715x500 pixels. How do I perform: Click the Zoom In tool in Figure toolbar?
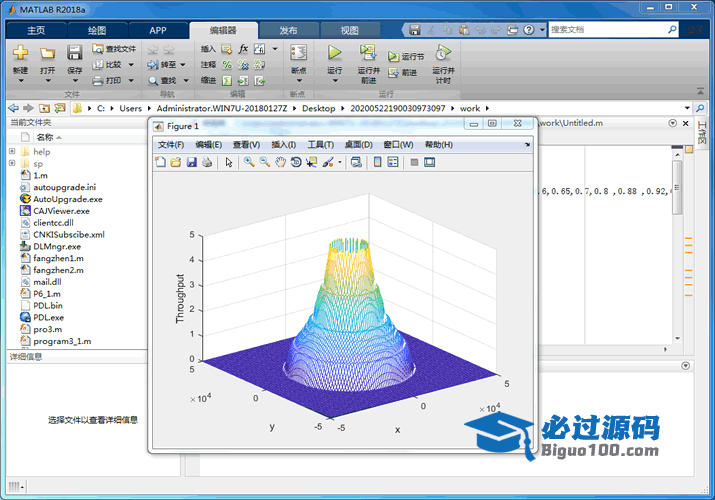point(248,162)
